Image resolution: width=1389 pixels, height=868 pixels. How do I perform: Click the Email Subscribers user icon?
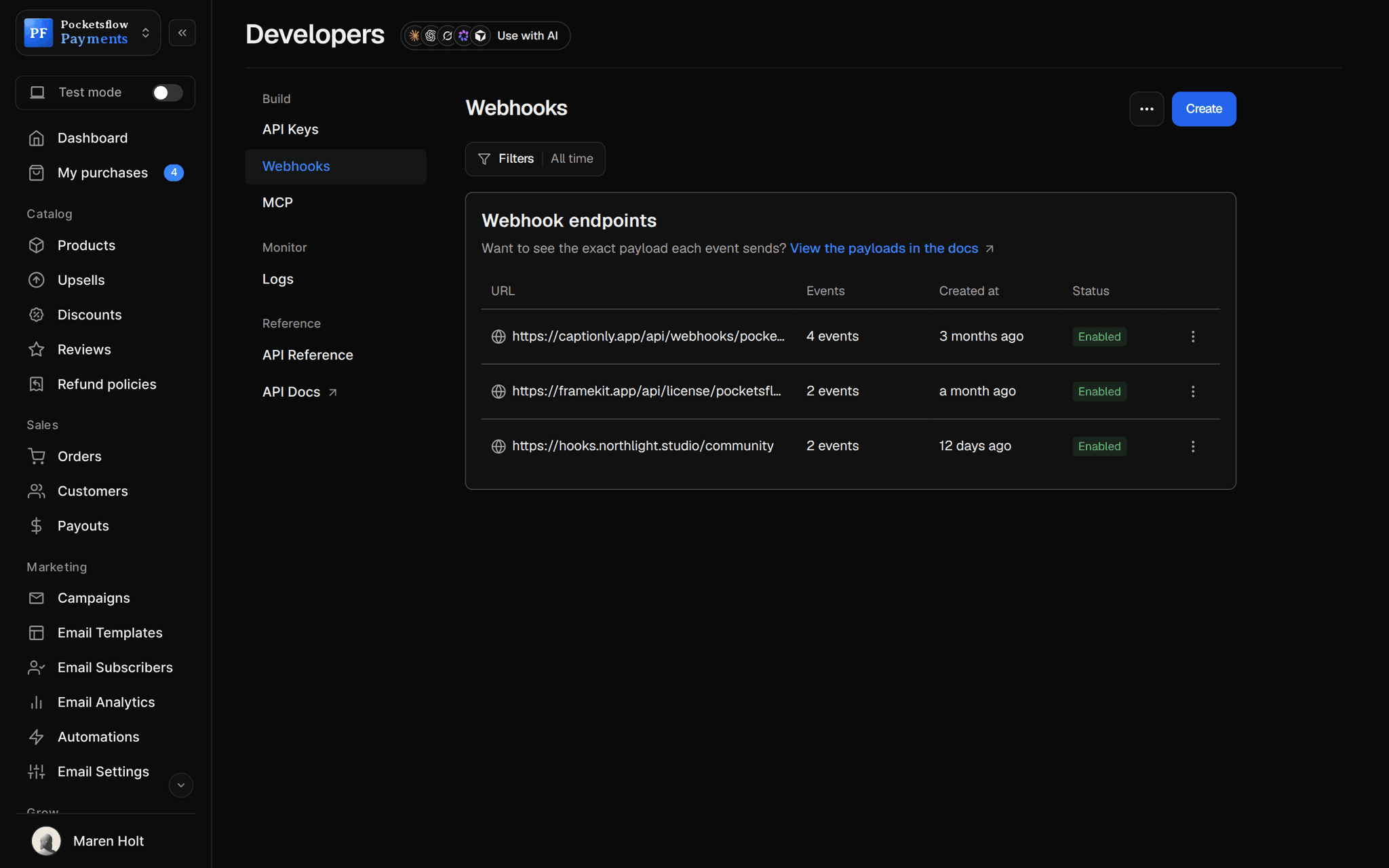[x=37, y=667]
